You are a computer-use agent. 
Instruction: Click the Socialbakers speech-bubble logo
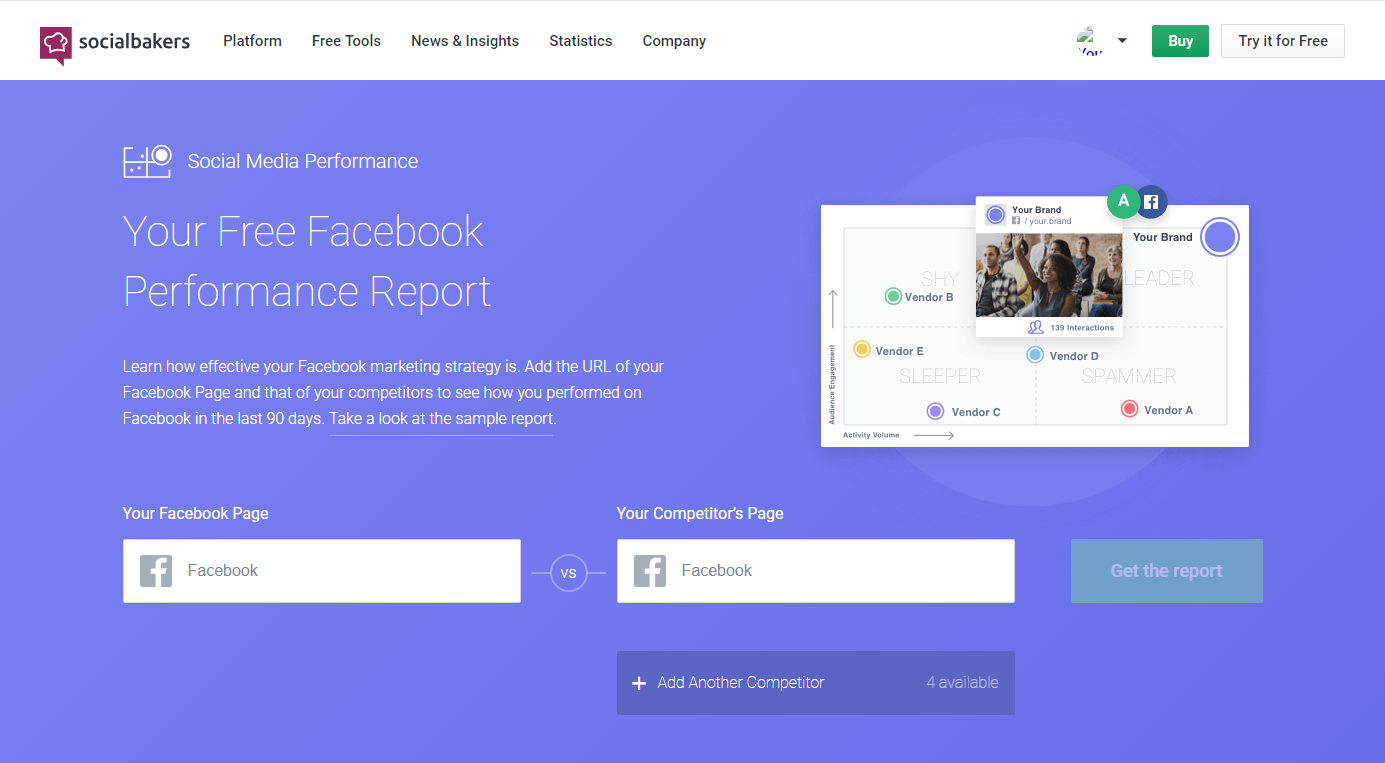(57, 41)
